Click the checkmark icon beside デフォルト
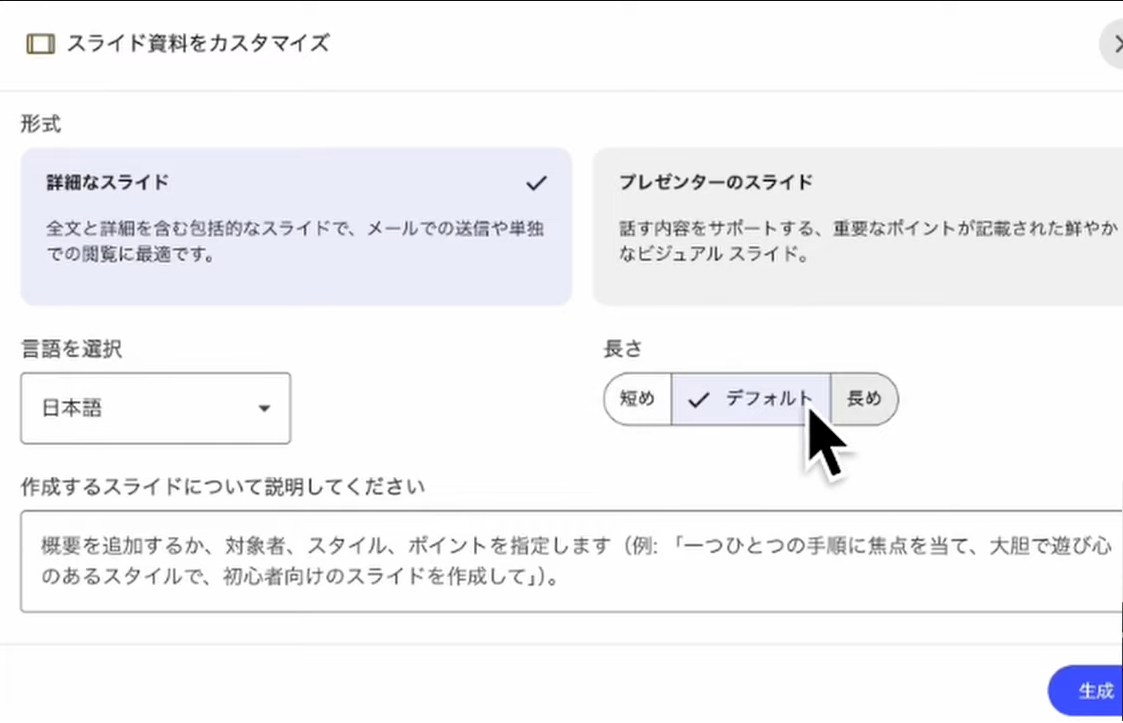The height and width of the screenshot is (723, 1123). click(x=699, y=400)
